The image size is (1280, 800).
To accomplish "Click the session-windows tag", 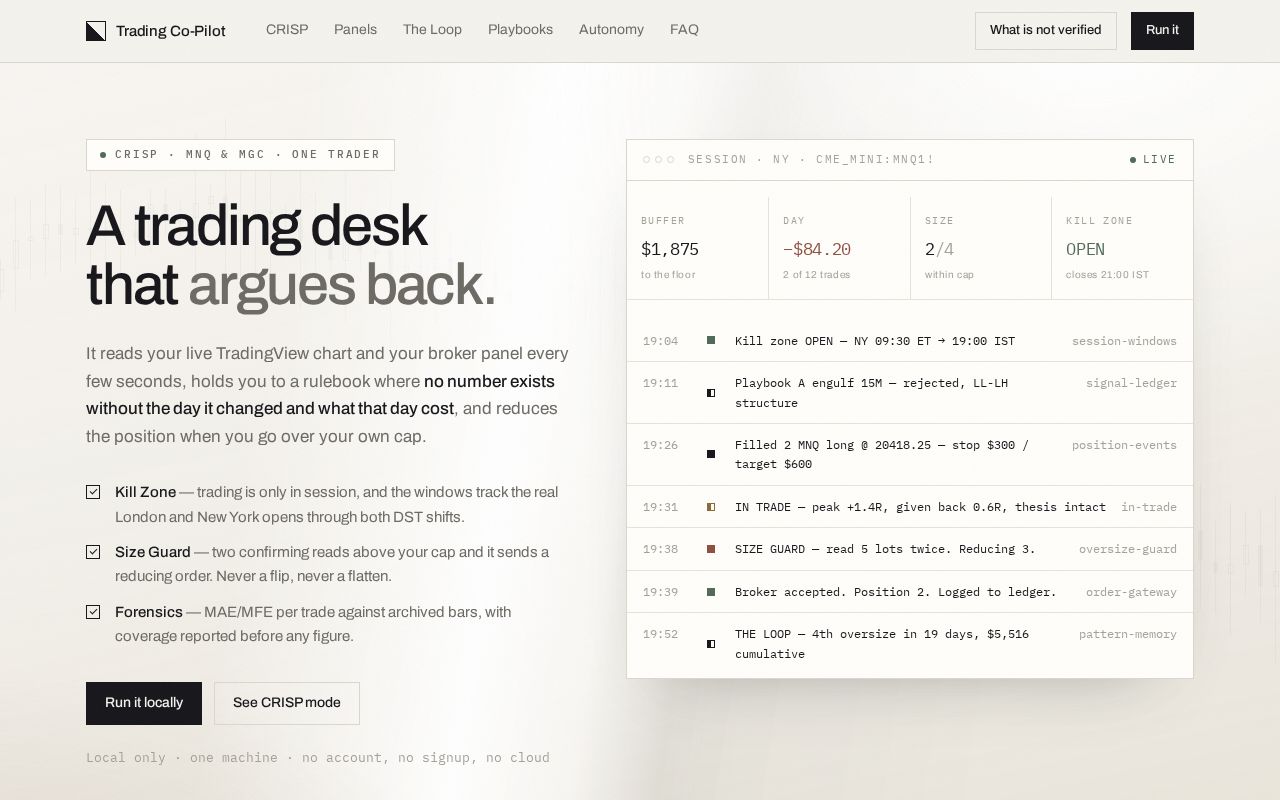I will [1124, 341].
